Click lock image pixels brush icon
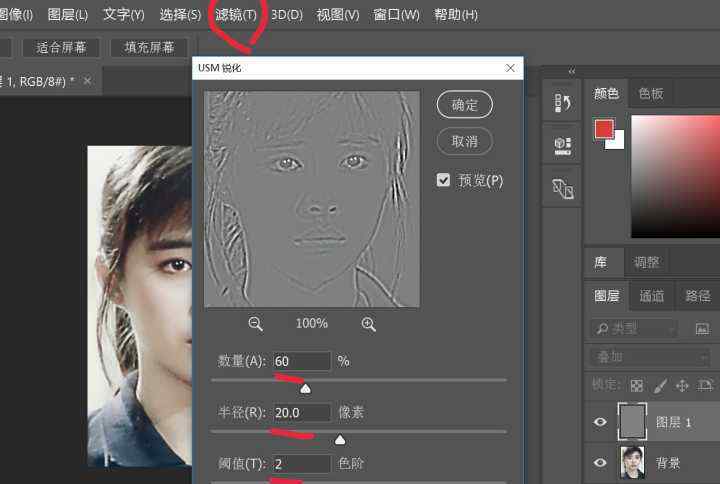Viewport: 720px width, 484px height. coord(659,385)
